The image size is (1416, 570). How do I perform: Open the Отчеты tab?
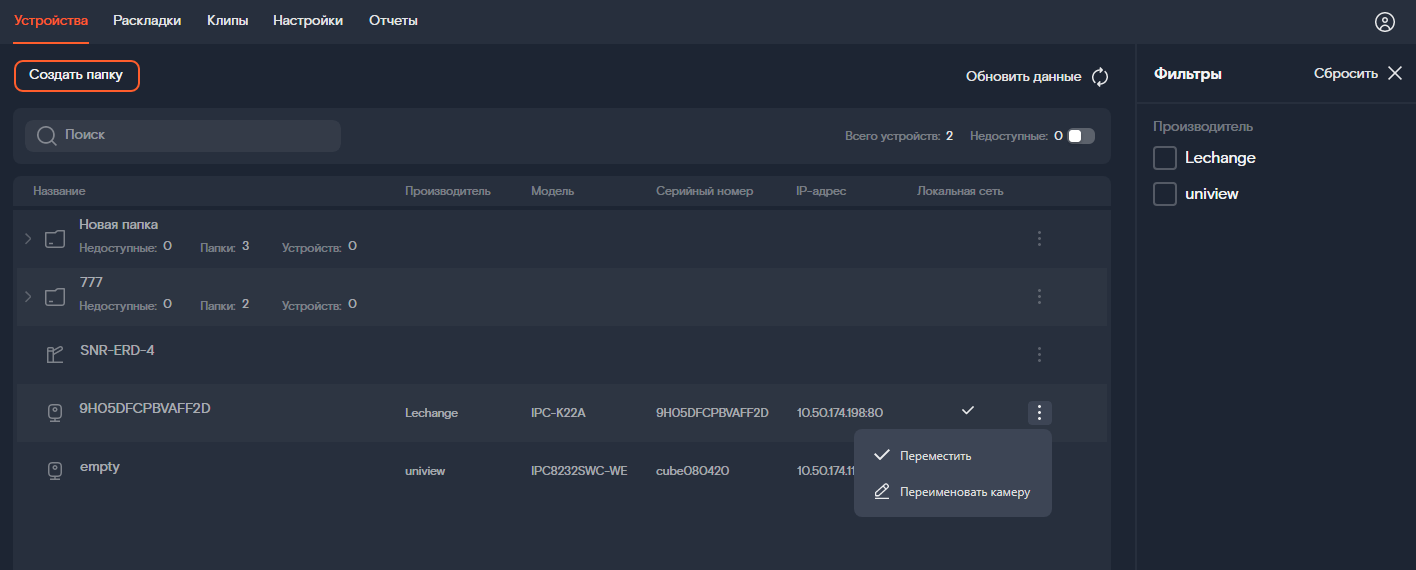(x=393, y=21)
